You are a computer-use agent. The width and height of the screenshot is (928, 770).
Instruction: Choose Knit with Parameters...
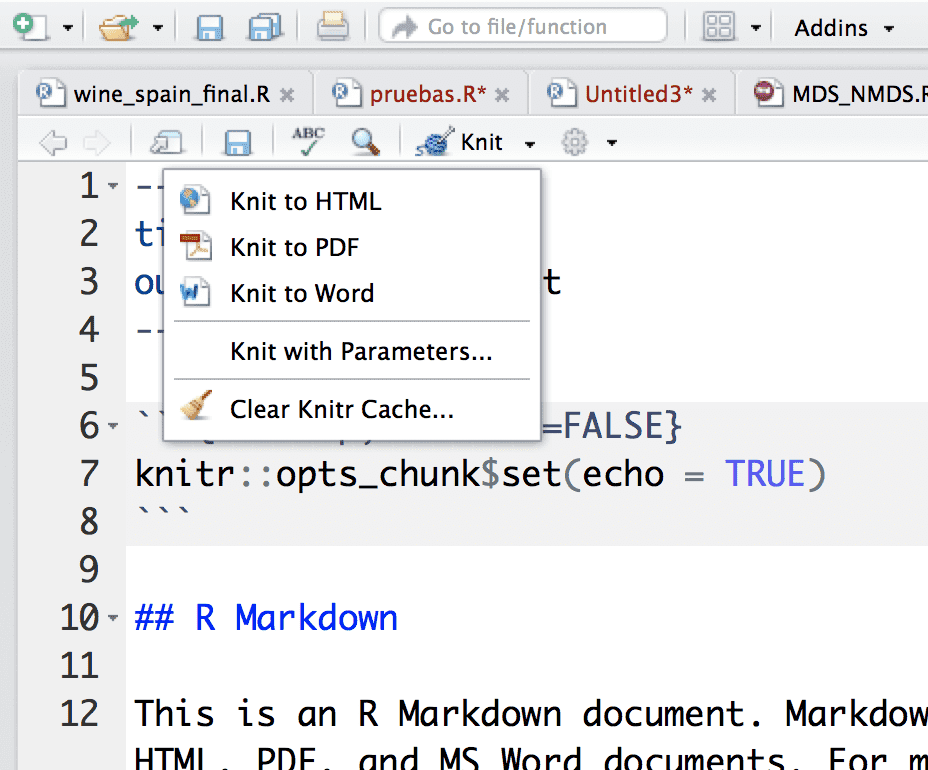coord(352,351)
